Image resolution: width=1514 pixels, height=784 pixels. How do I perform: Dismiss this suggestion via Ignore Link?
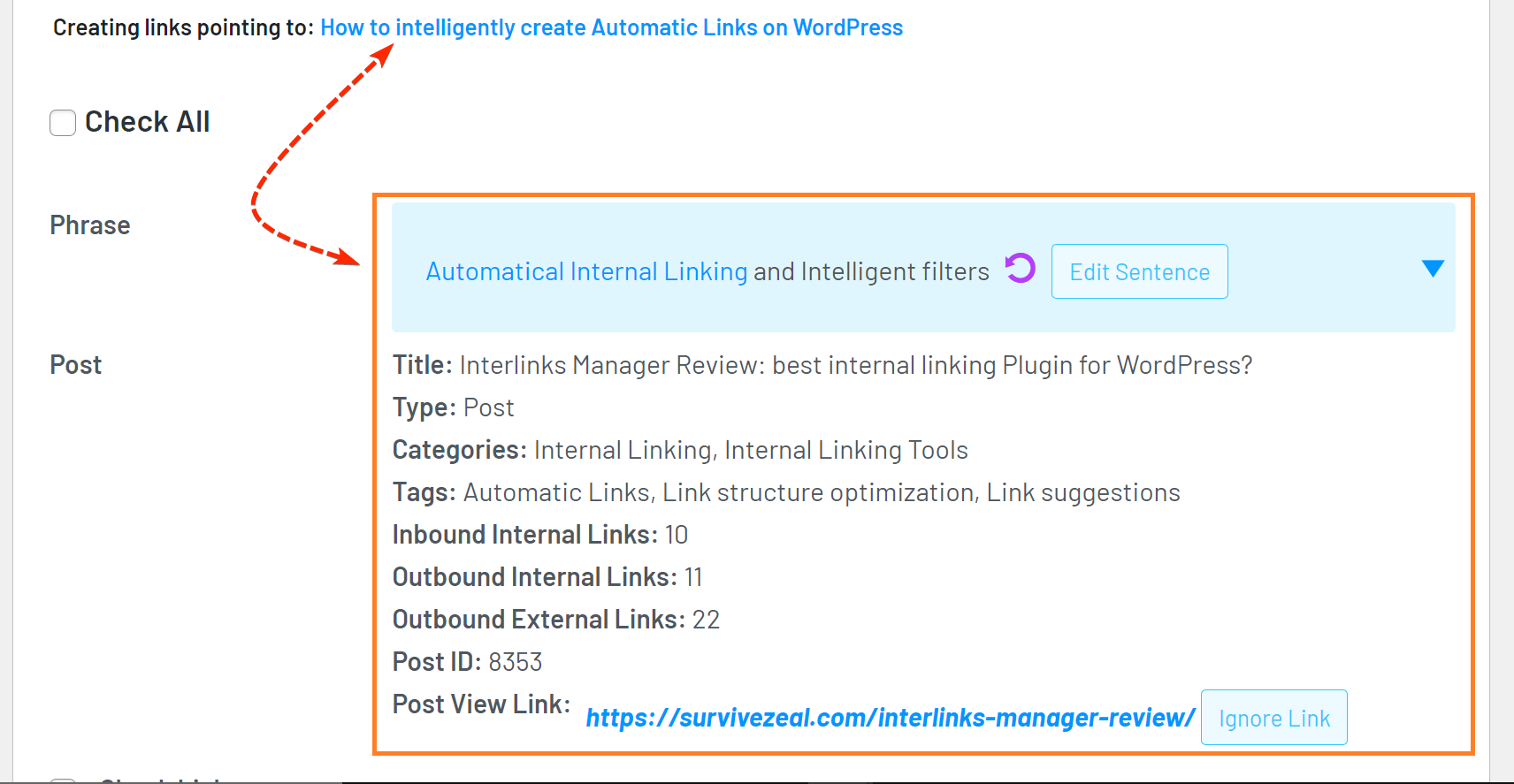click(1273, 717)
